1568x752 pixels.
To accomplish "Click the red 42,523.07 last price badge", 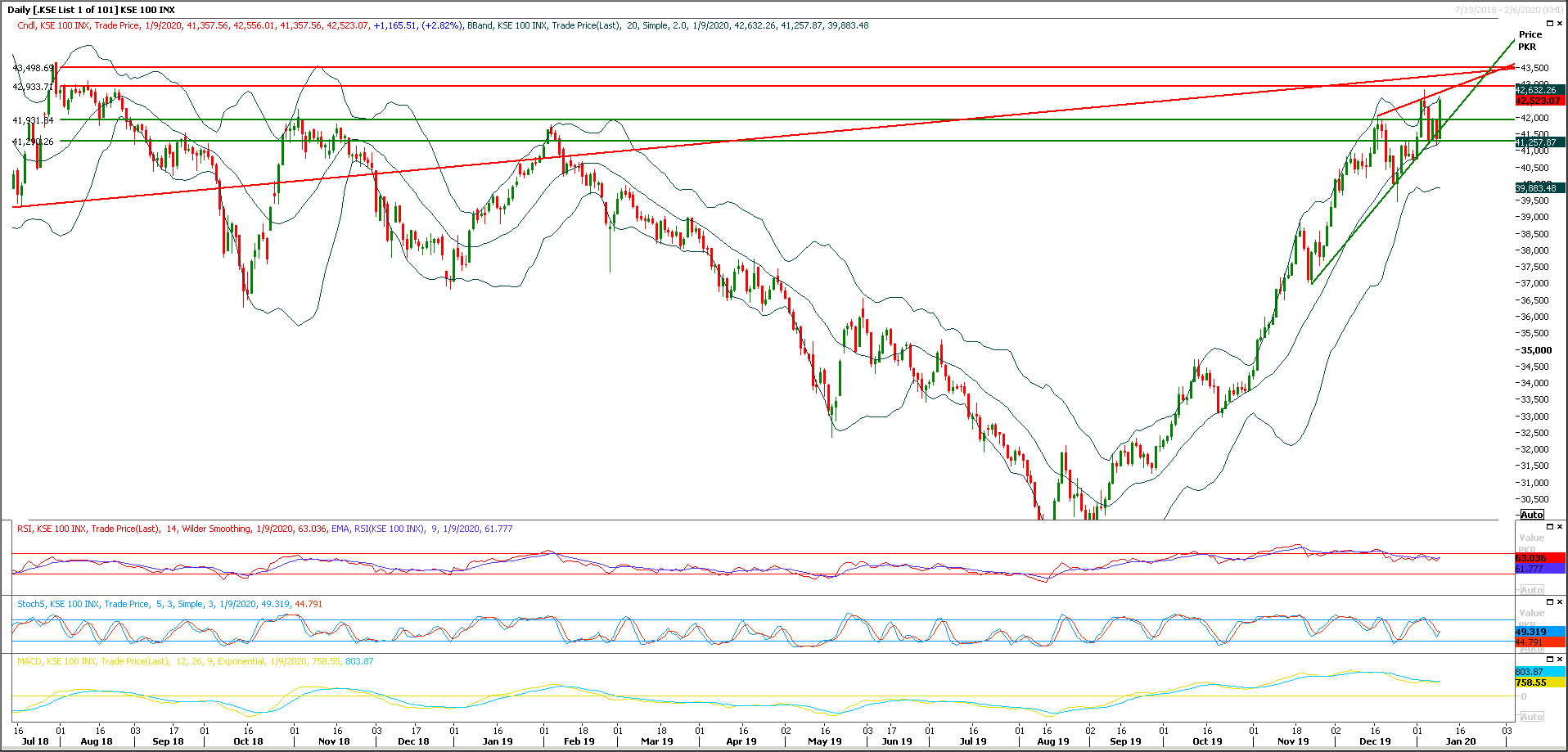I will pos(1539,100).
